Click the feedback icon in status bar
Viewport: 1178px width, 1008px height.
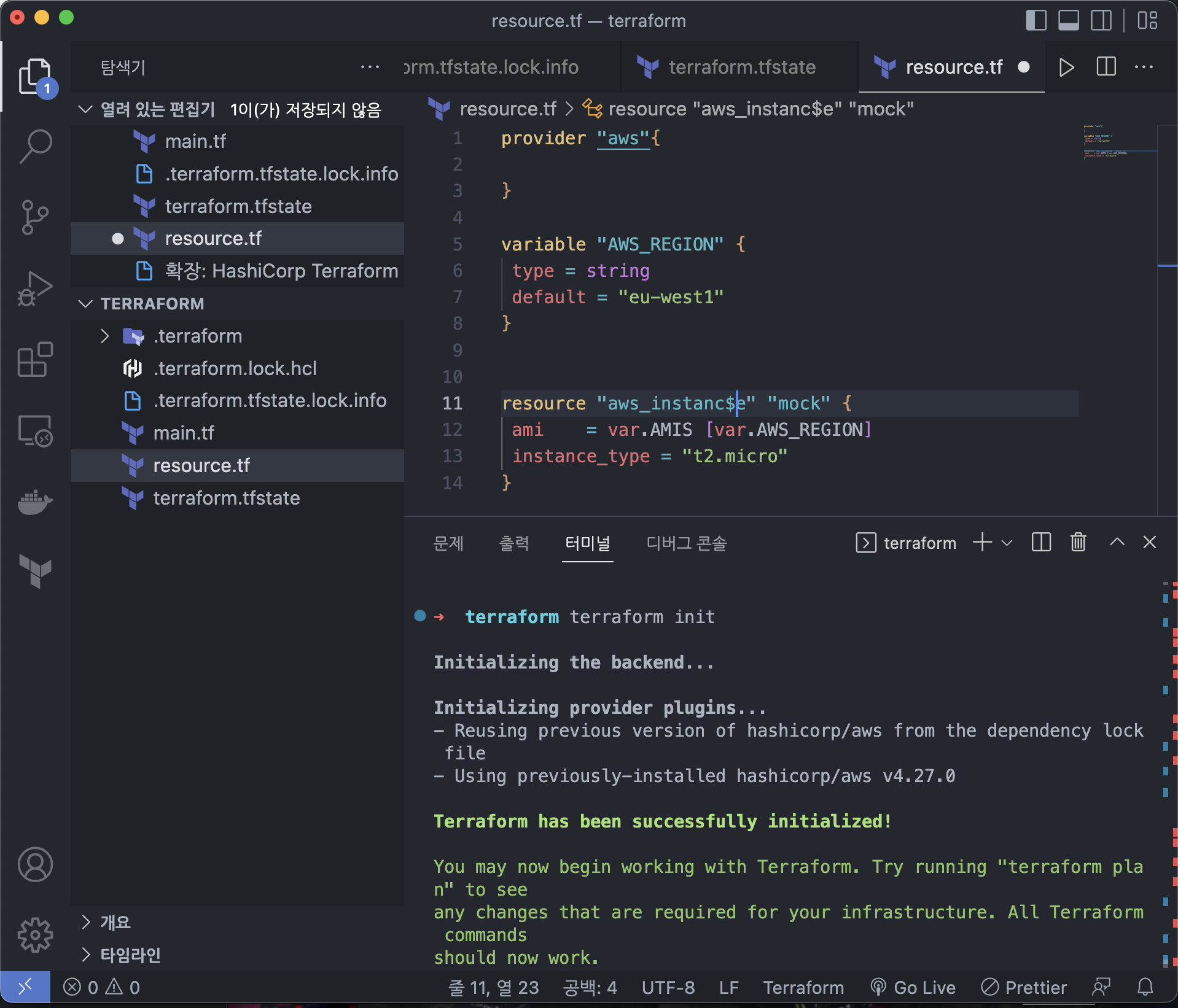pyautogui.click(x=1101, y=987)
